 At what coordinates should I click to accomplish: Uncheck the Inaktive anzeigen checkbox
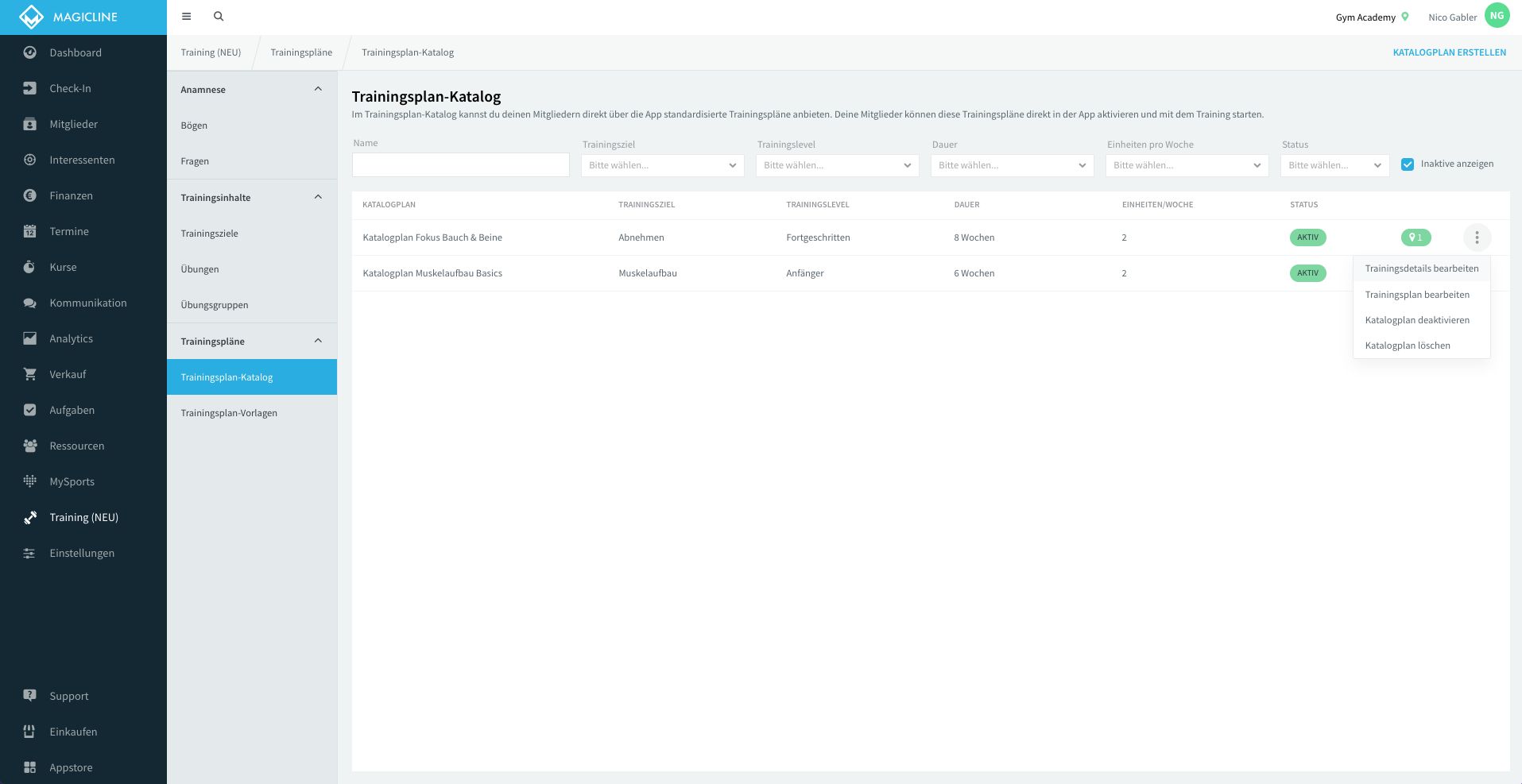click(x=1408, y=164)
